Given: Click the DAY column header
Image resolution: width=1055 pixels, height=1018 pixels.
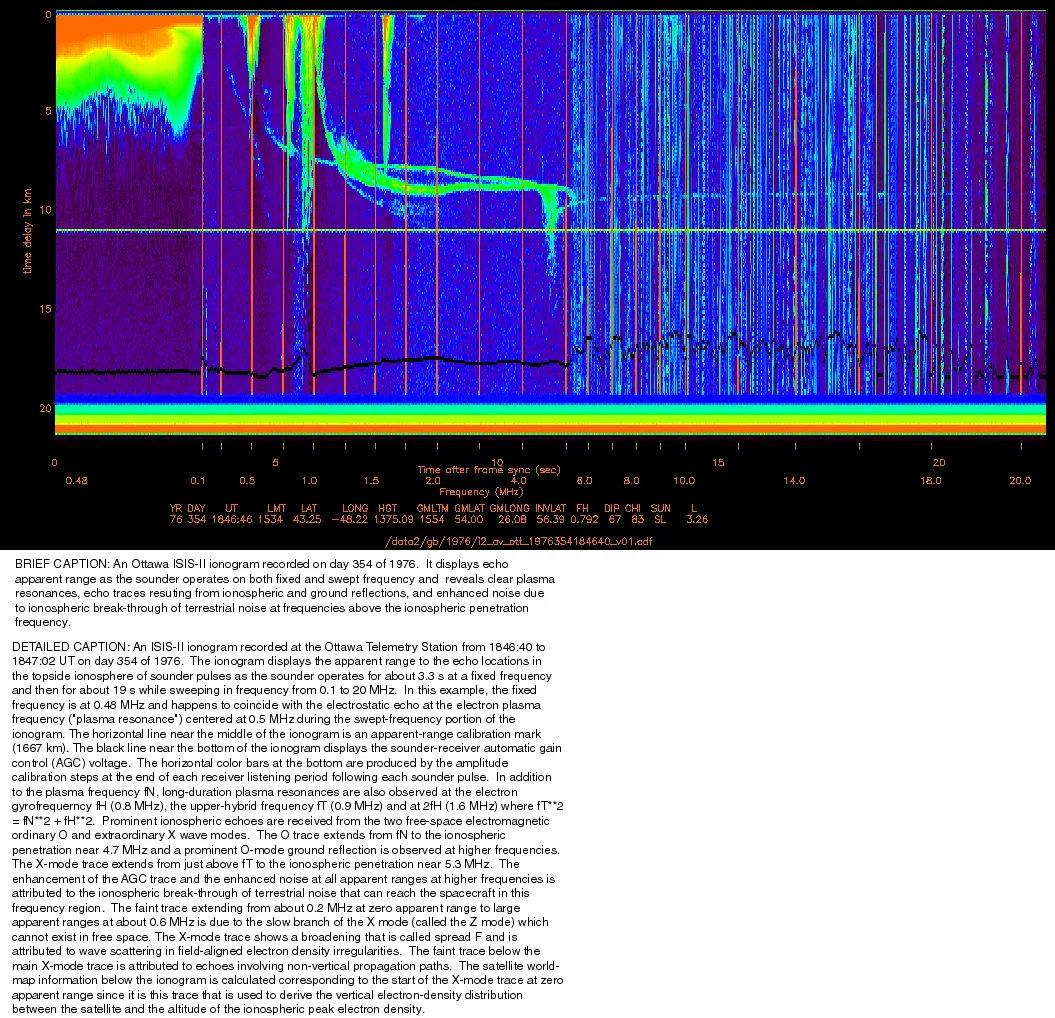Looking at the screenshot, I should (x=196, y=508).
